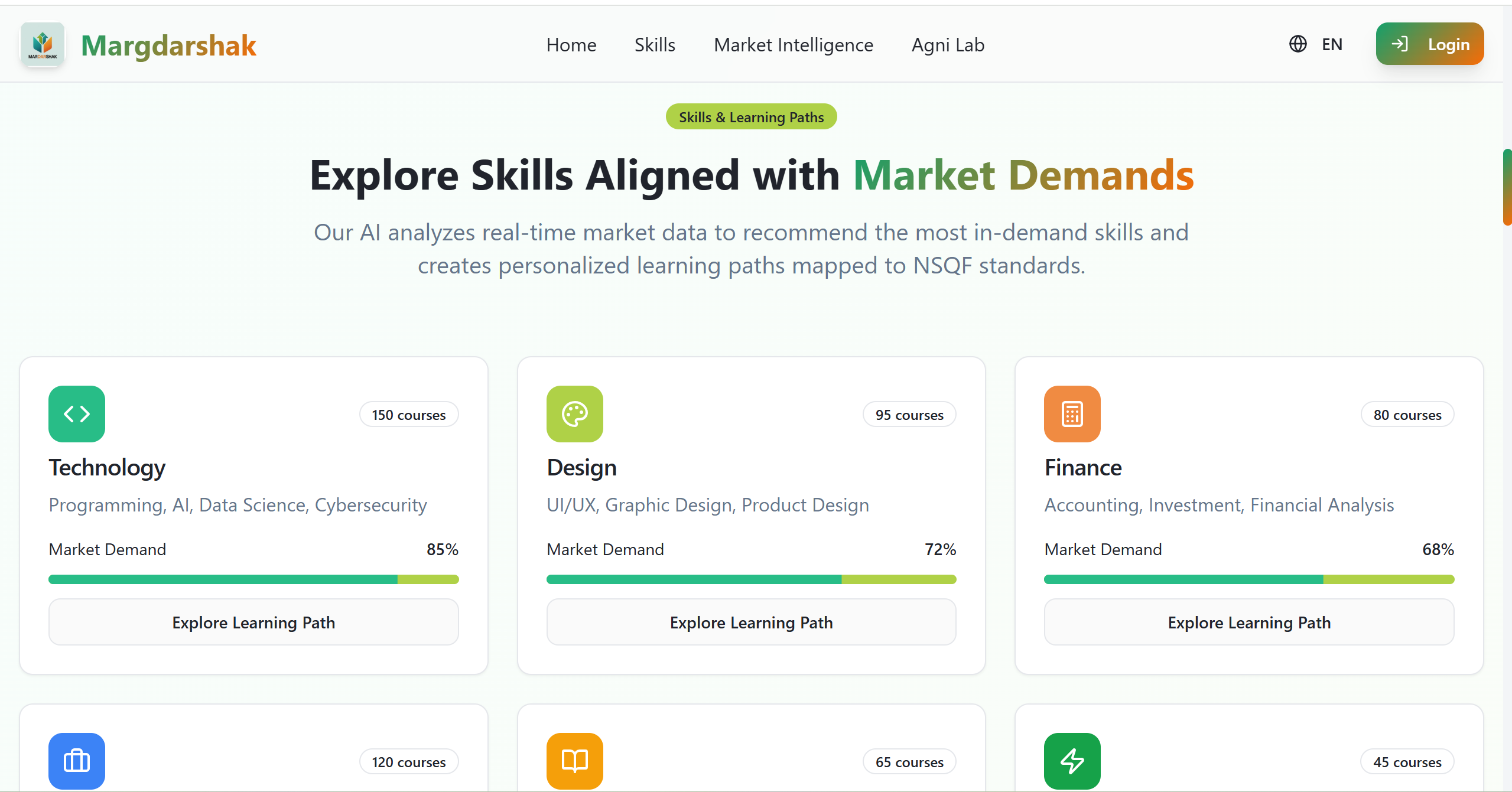This screenshot has width=1512, height=792.
Task: Explore Learning Path for Technology
Action: tap(253, 622)
